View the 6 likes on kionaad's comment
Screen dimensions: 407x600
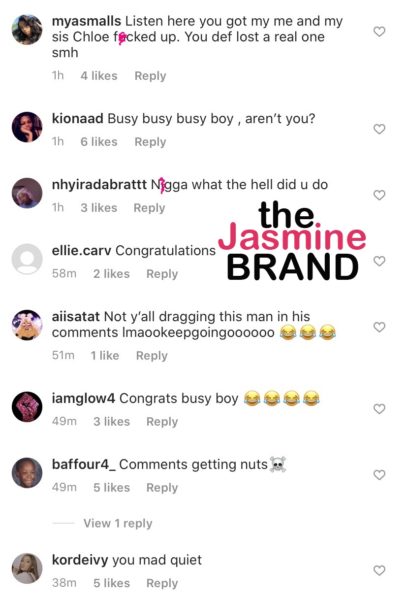click(99, 142)
